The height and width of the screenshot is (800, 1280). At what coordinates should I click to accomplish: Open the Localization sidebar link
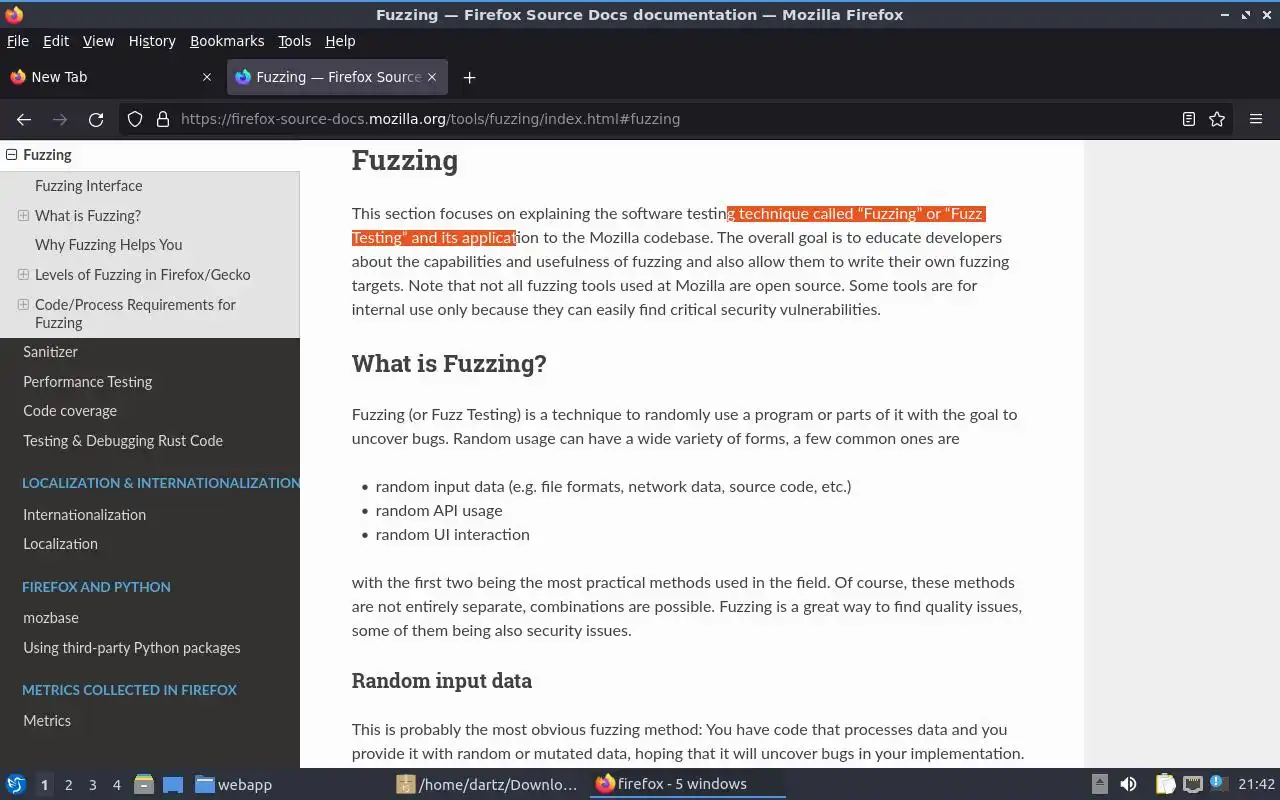point(60,544)
